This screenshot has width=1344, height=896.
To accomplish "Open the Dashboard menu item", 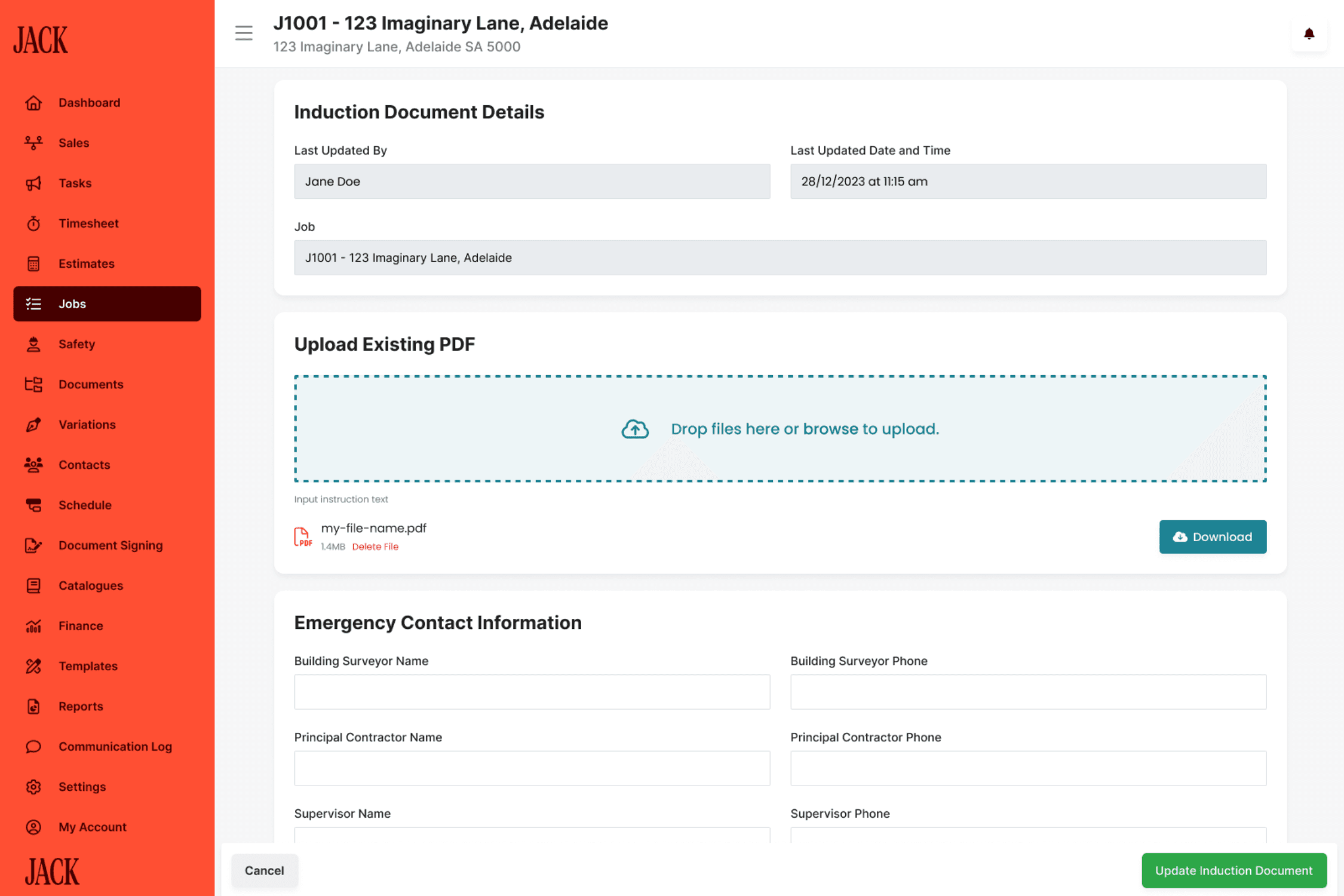I will tap(90, 103).
